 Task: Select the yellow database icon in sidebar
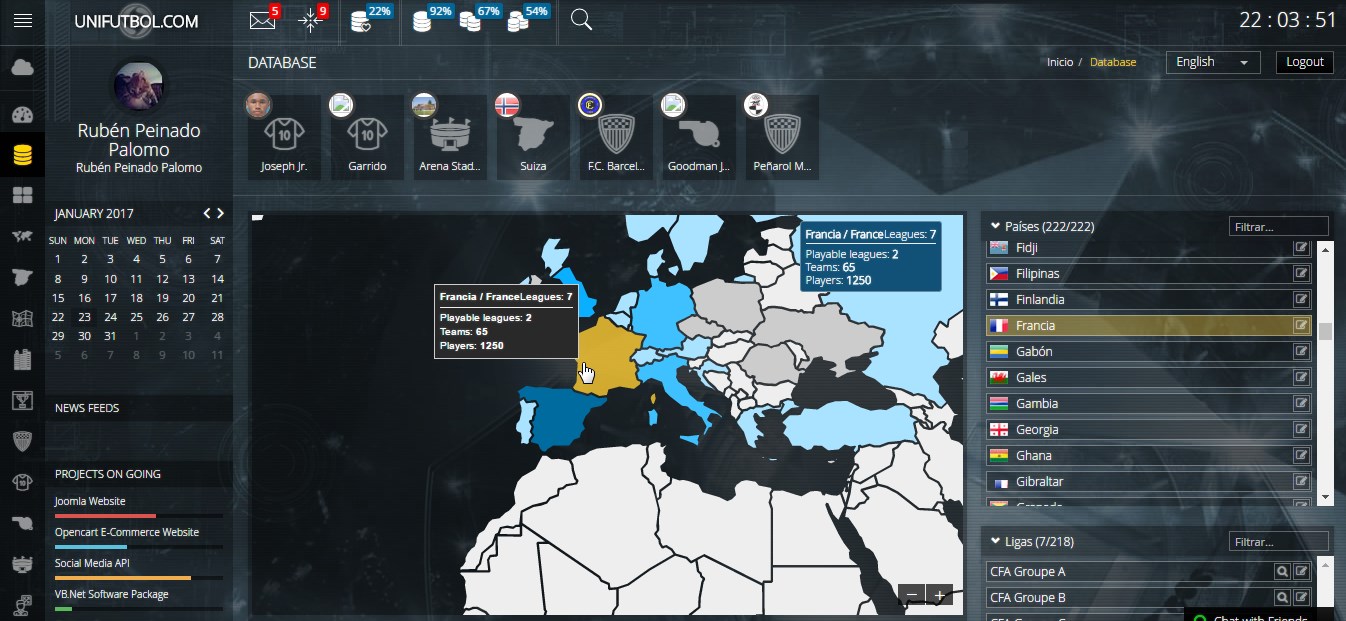point(22,155)
